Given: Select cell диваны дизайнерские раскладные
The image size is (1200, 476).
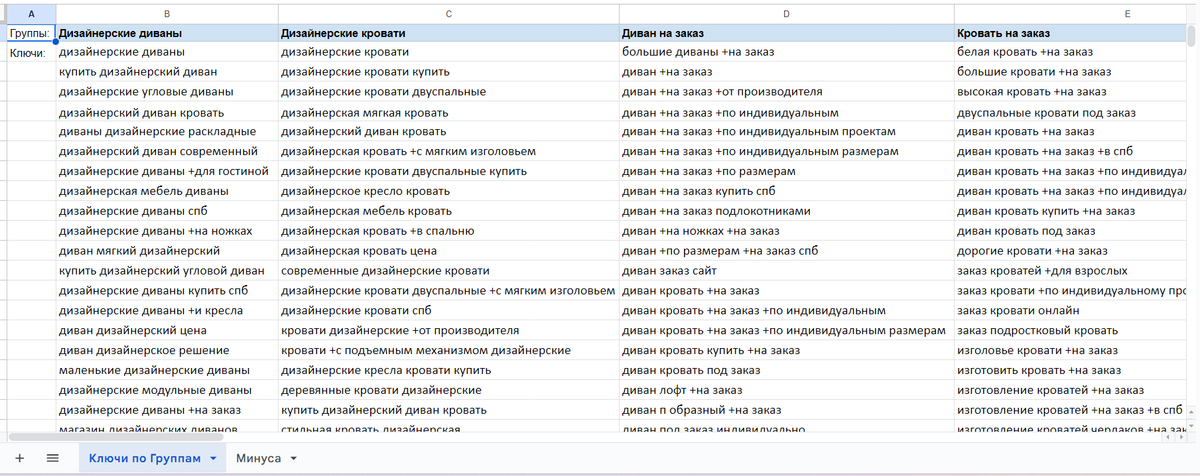Looking at the screenshot, I should [x=167, y=132].
